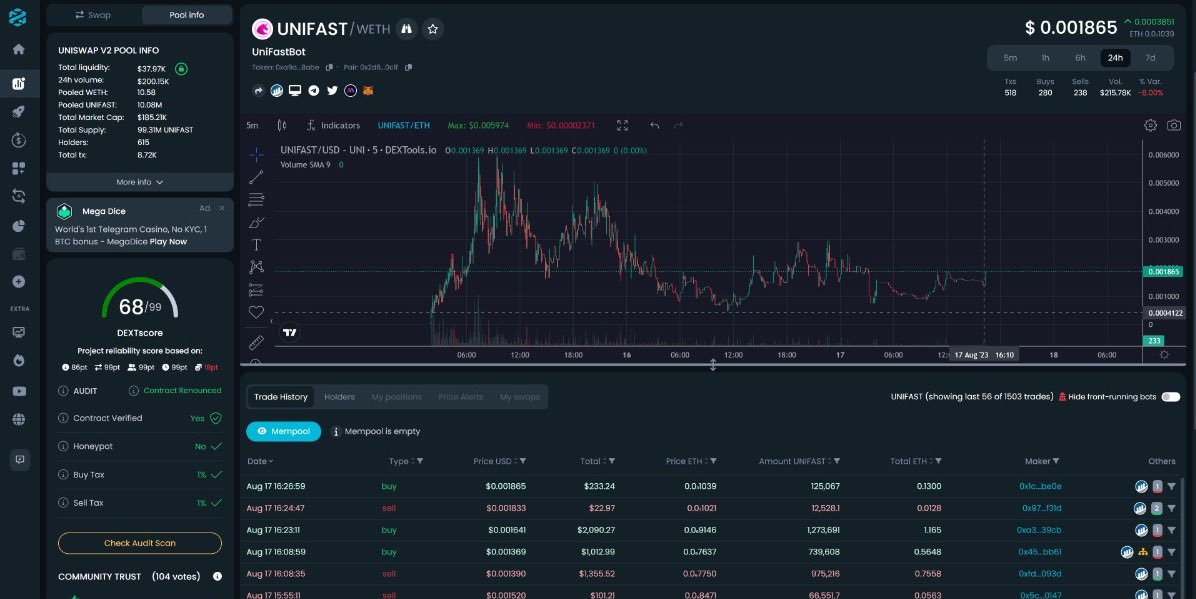The width and height of the screenshot is (1196, 599).
Task: Click Play Now in Mega Dice ad
Action: [x=169, y=242]
